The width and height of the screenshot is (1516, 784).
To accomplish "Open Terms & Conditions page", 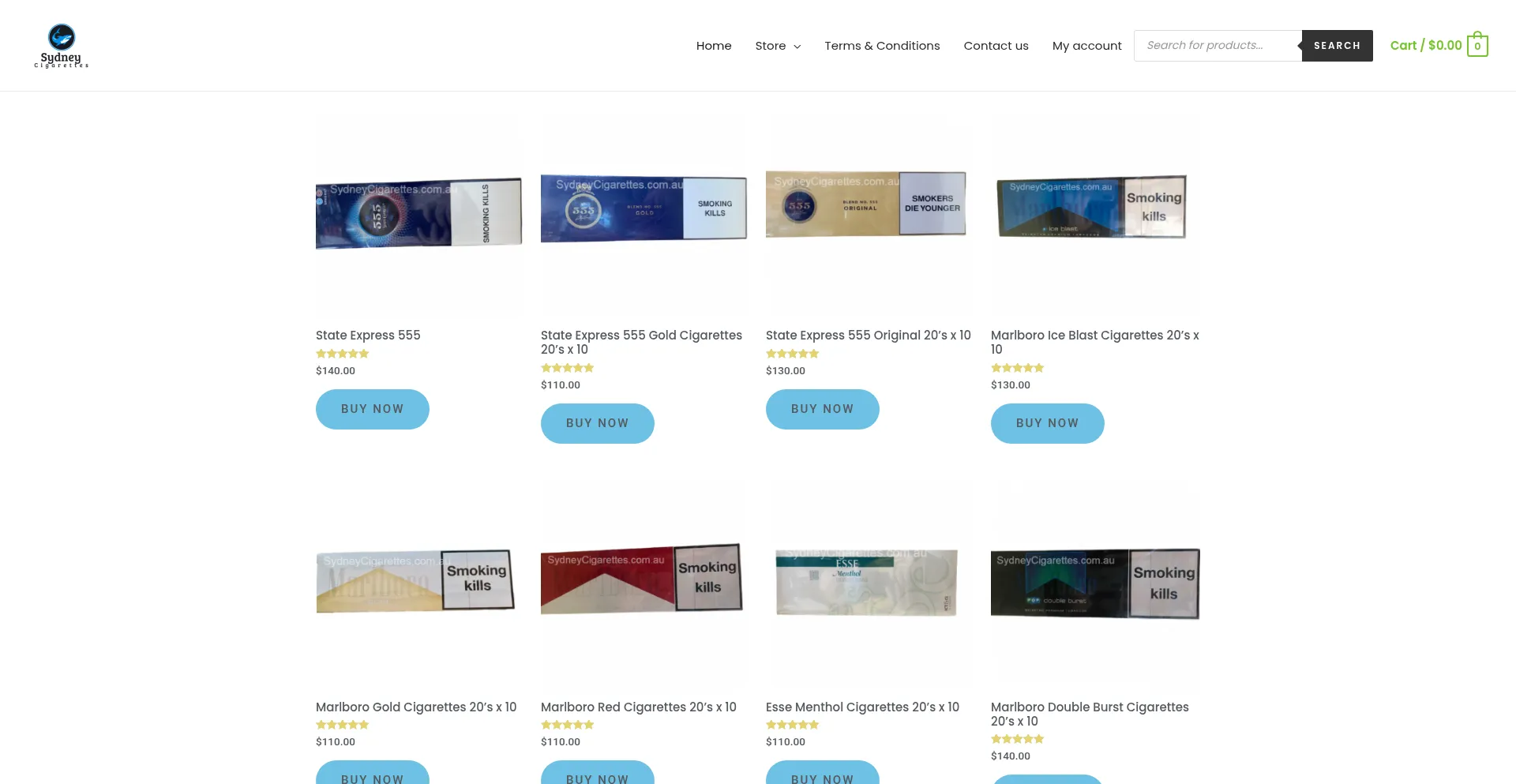I will (882, 46).
